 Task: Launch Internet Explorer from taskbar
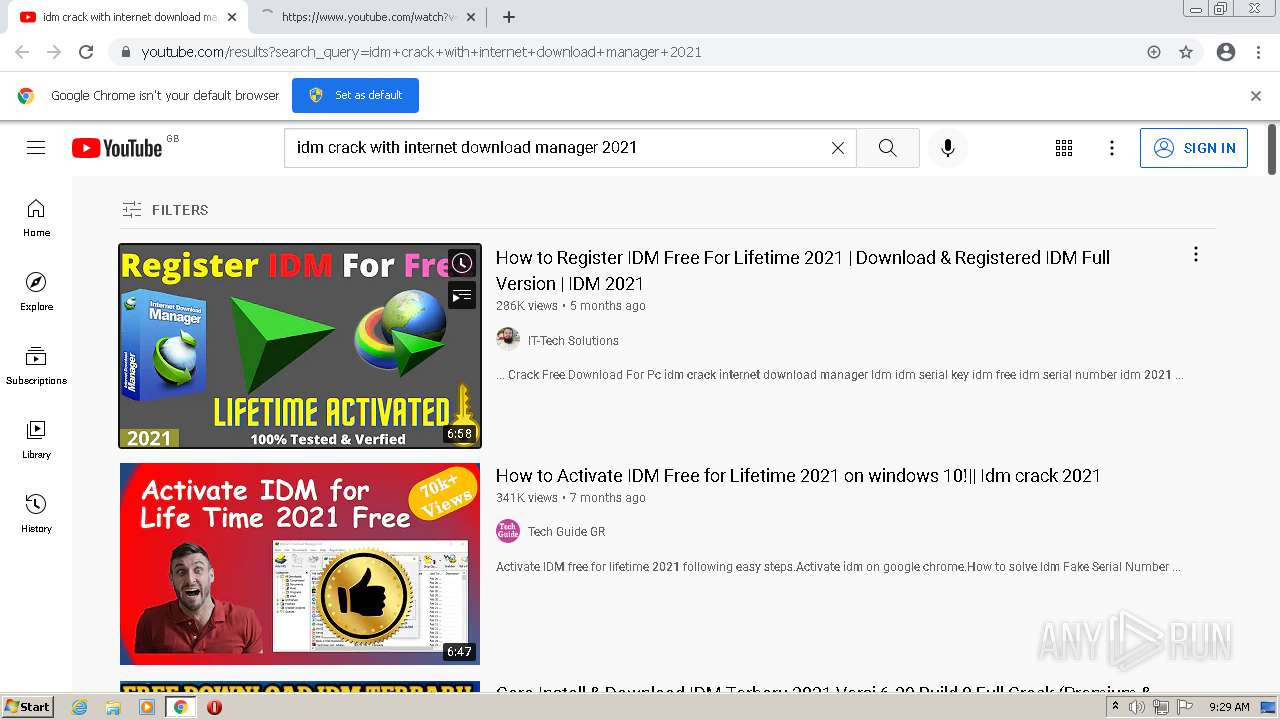point(80,707)
